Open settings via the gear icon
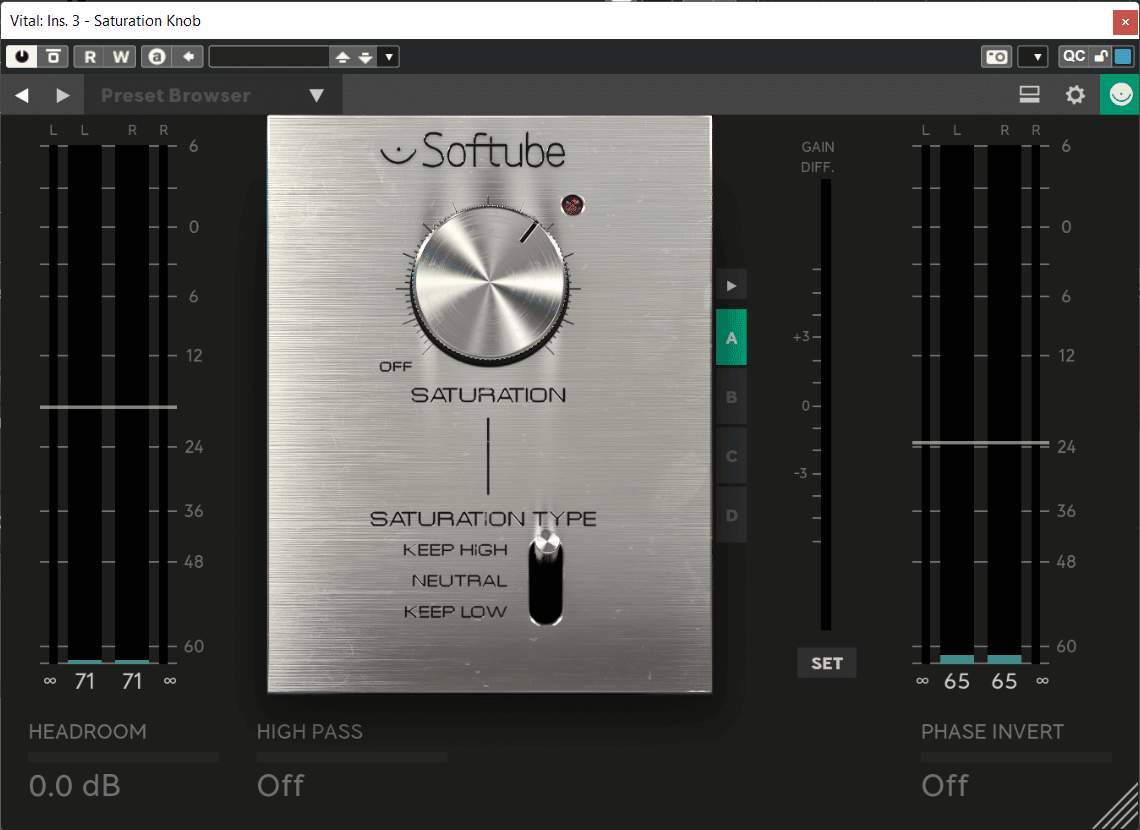Viewport: 1140px width, 830px height. pos(1075,94)
